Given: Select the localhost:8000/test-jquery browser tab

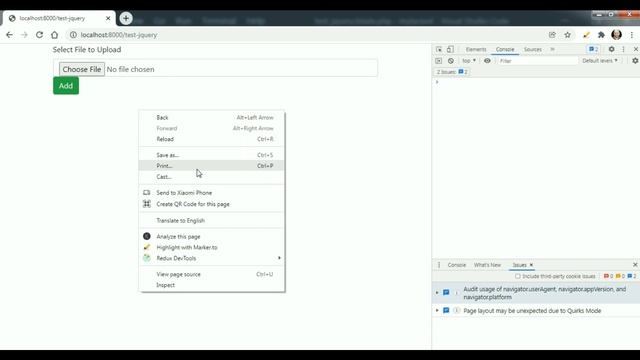Looking at the screenshot, I should coord(59,18).
